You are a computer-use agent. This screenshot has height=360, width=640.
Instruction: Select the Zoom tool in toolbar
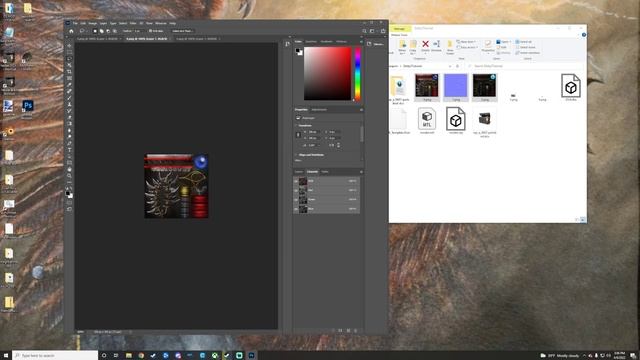pyautogui.click(x=69, y=176)
